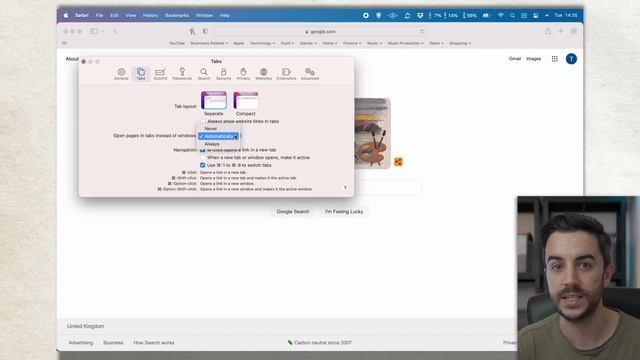Open the Advanced preferences pane
The height and width of the screenshot is (360, 640).
pos(310,74)
